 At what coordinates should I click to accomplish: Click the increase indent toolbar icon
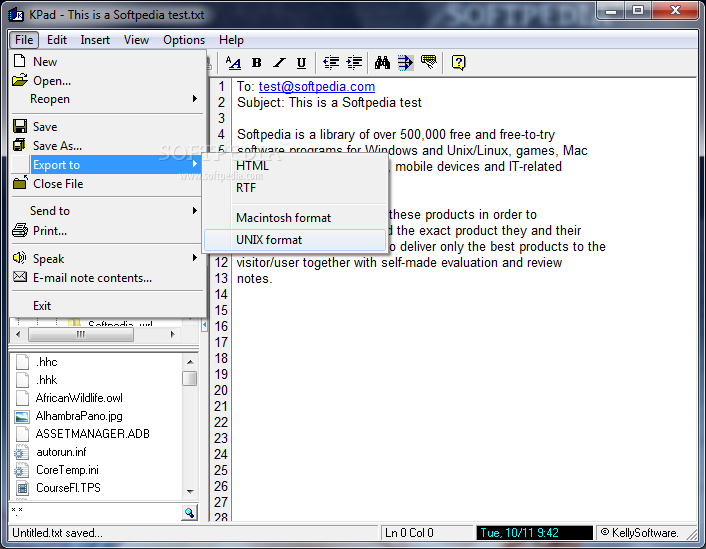[x=354, y=63]
